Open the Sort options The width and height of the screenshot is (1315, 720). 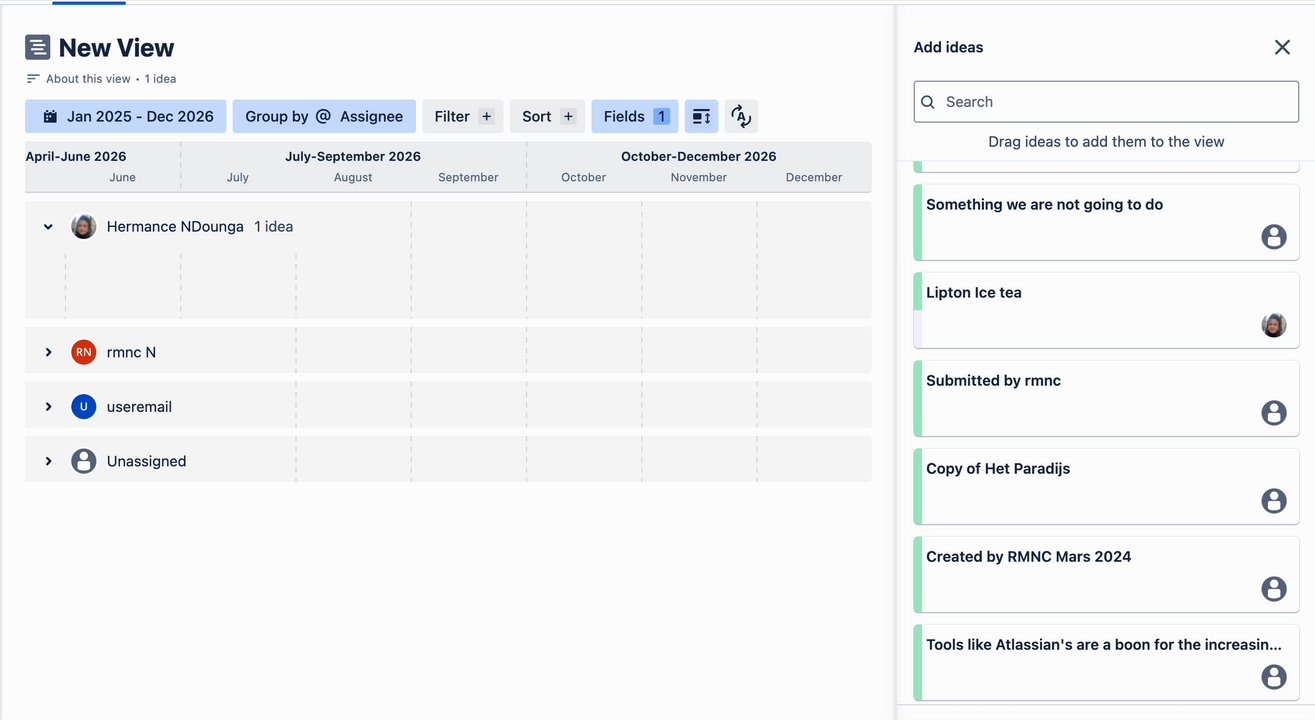(547, 117)
